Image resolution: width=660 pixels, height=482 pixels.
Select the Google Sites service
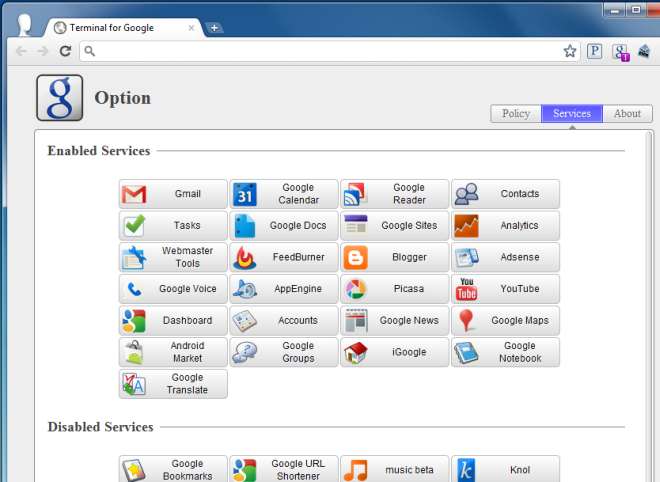pos(394,226)
